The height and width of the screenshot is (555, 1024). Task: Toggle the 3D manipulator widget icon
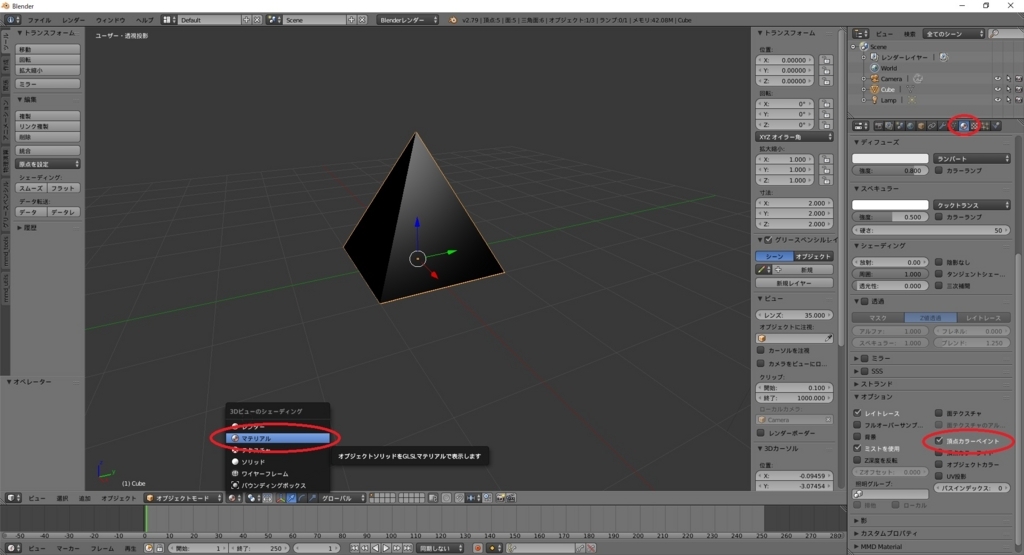[281, 498]
